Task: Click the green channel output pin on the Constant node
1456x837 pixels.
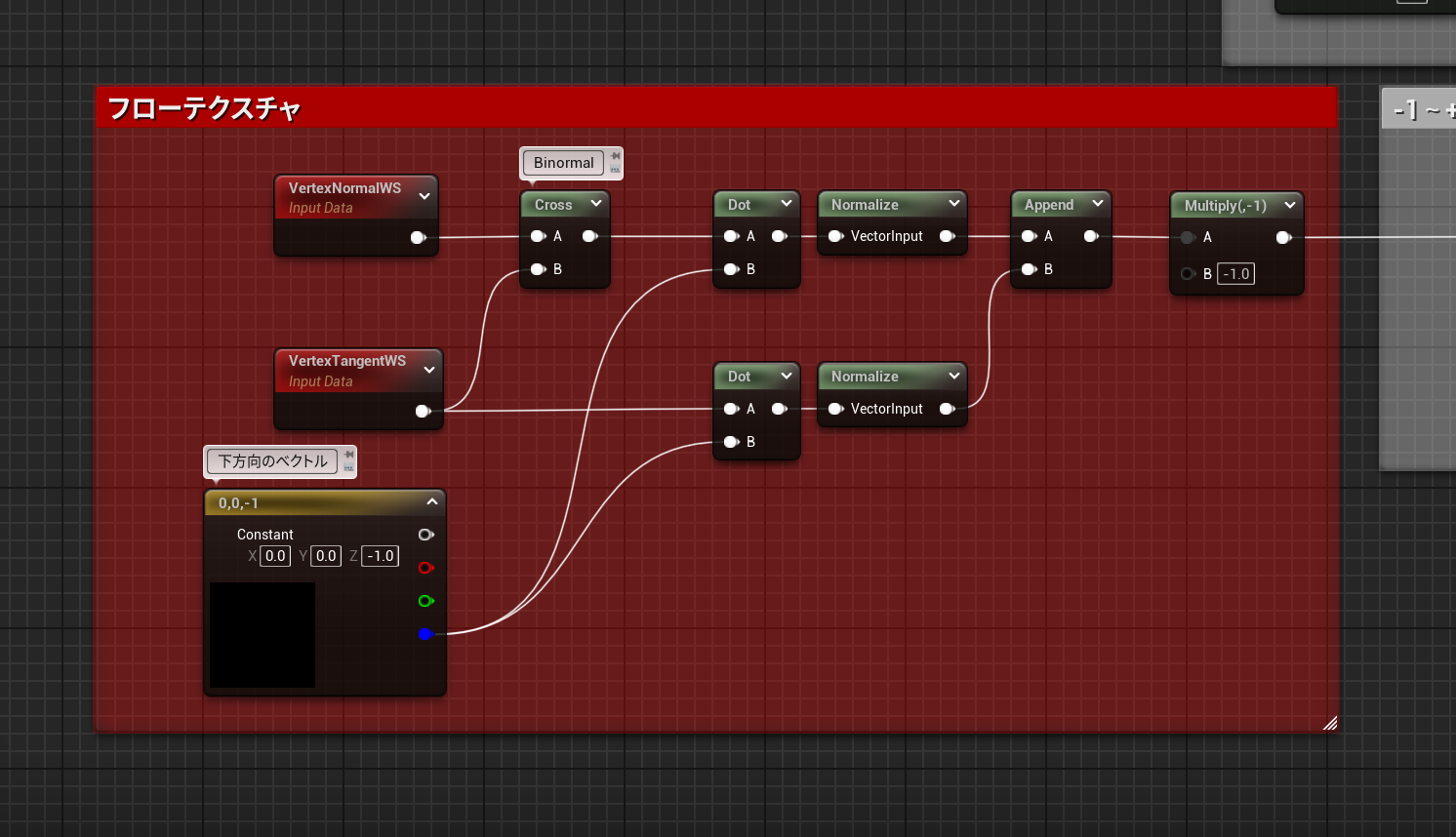Action: 425,601
